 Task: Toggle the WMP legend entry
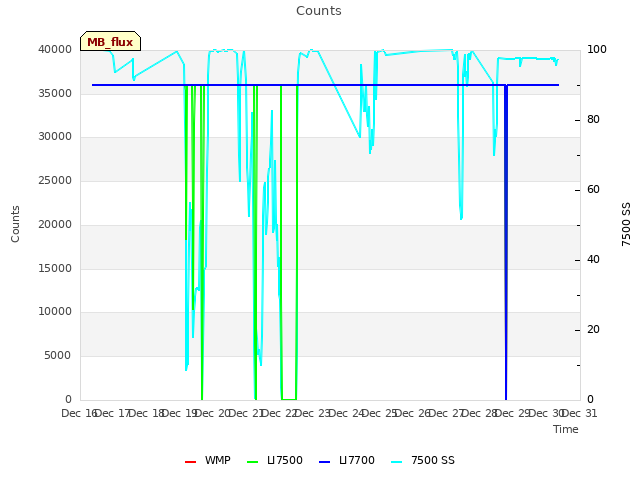(207, 460)
